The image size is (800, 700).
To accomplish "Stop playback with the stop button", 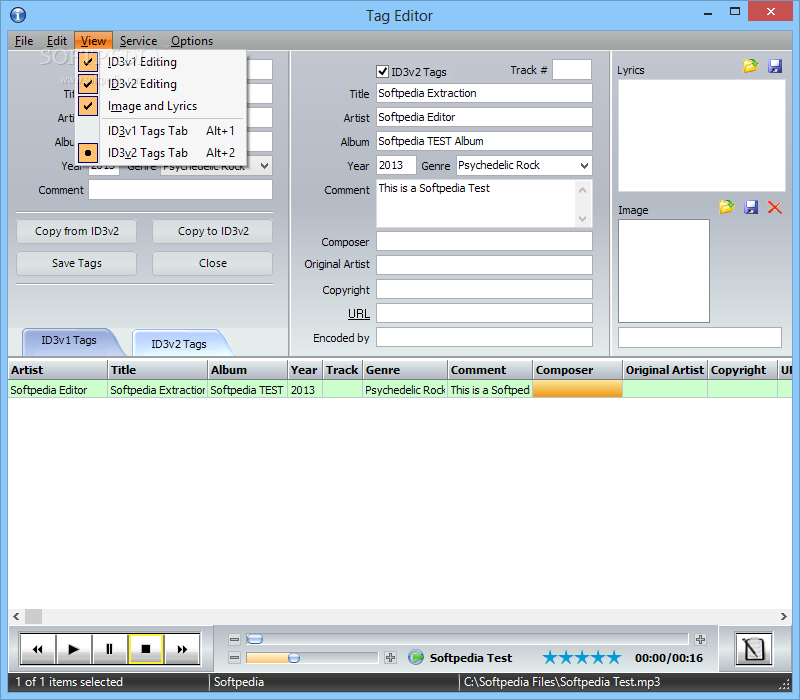I will coord(146,649).
